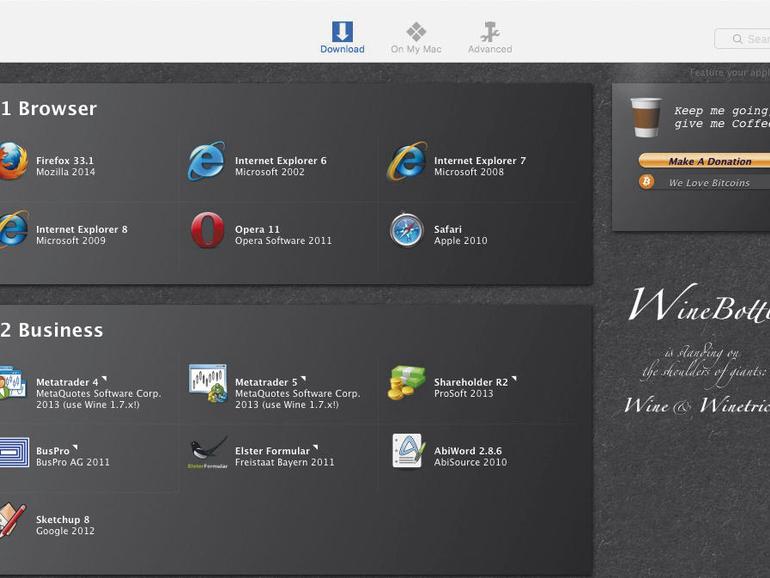The height and width of the screenshot is (578, 770).
Task: Click the AbiSource 2010 subtitle
Action: pyautogui.click(x=470, y=462)
